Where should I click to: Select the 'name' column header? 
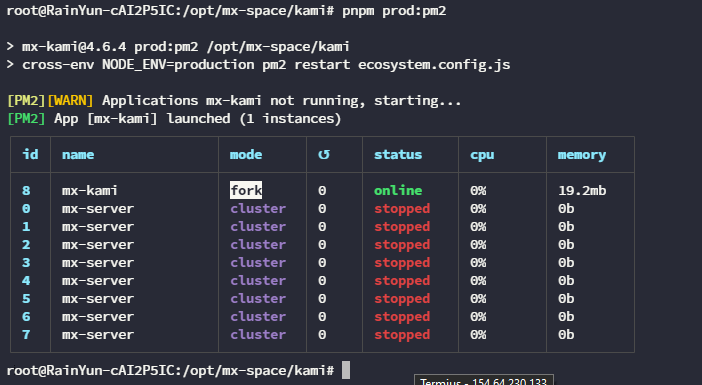tap(78, 155)
